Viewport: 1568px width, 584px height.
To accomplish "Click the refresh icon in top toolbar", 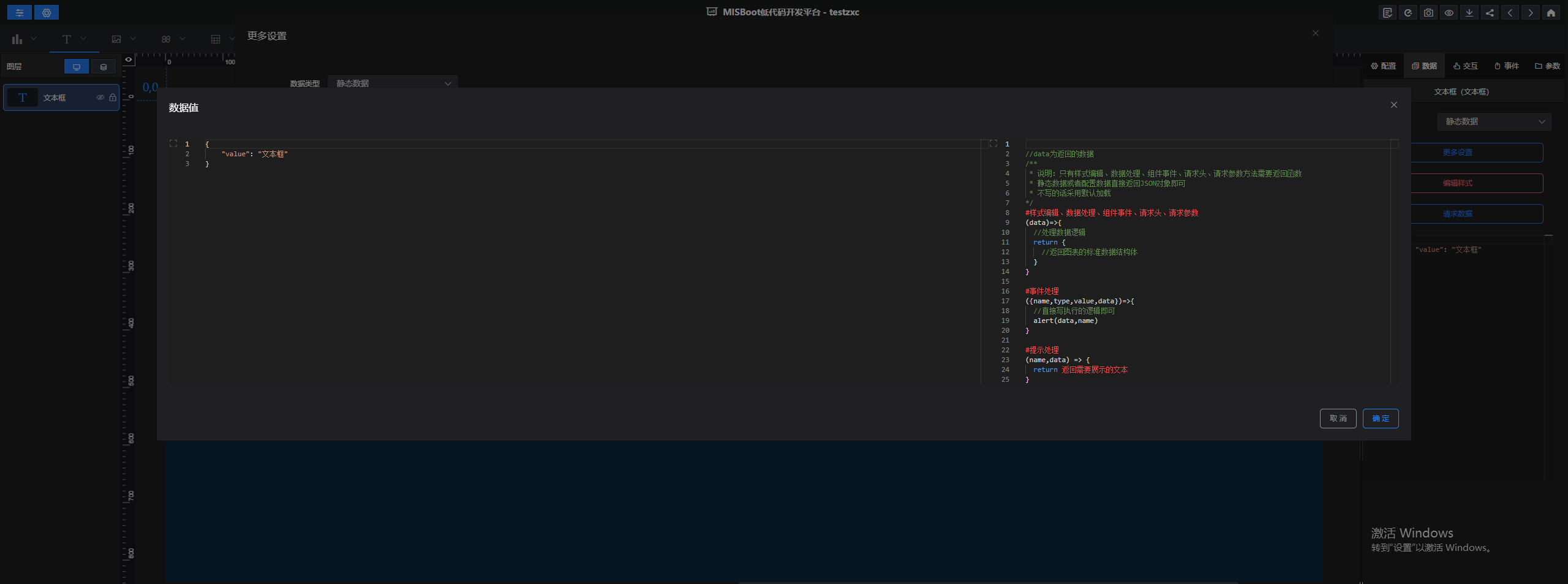I will click(1408, 13).
